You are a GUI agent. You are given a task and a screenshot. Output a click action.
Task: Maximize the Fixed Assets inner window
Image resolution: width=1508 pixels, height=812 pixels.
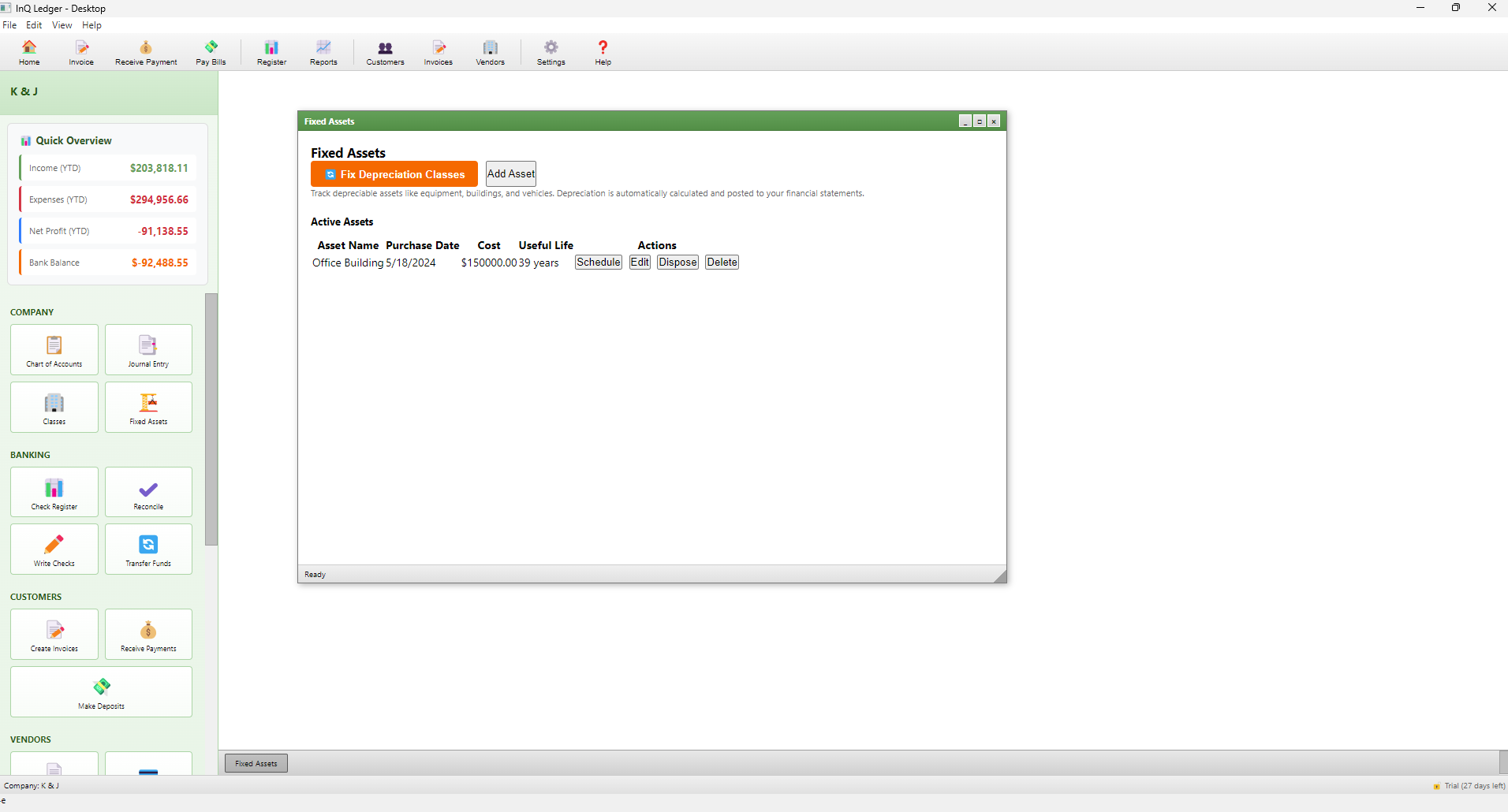tap(980, 121)
